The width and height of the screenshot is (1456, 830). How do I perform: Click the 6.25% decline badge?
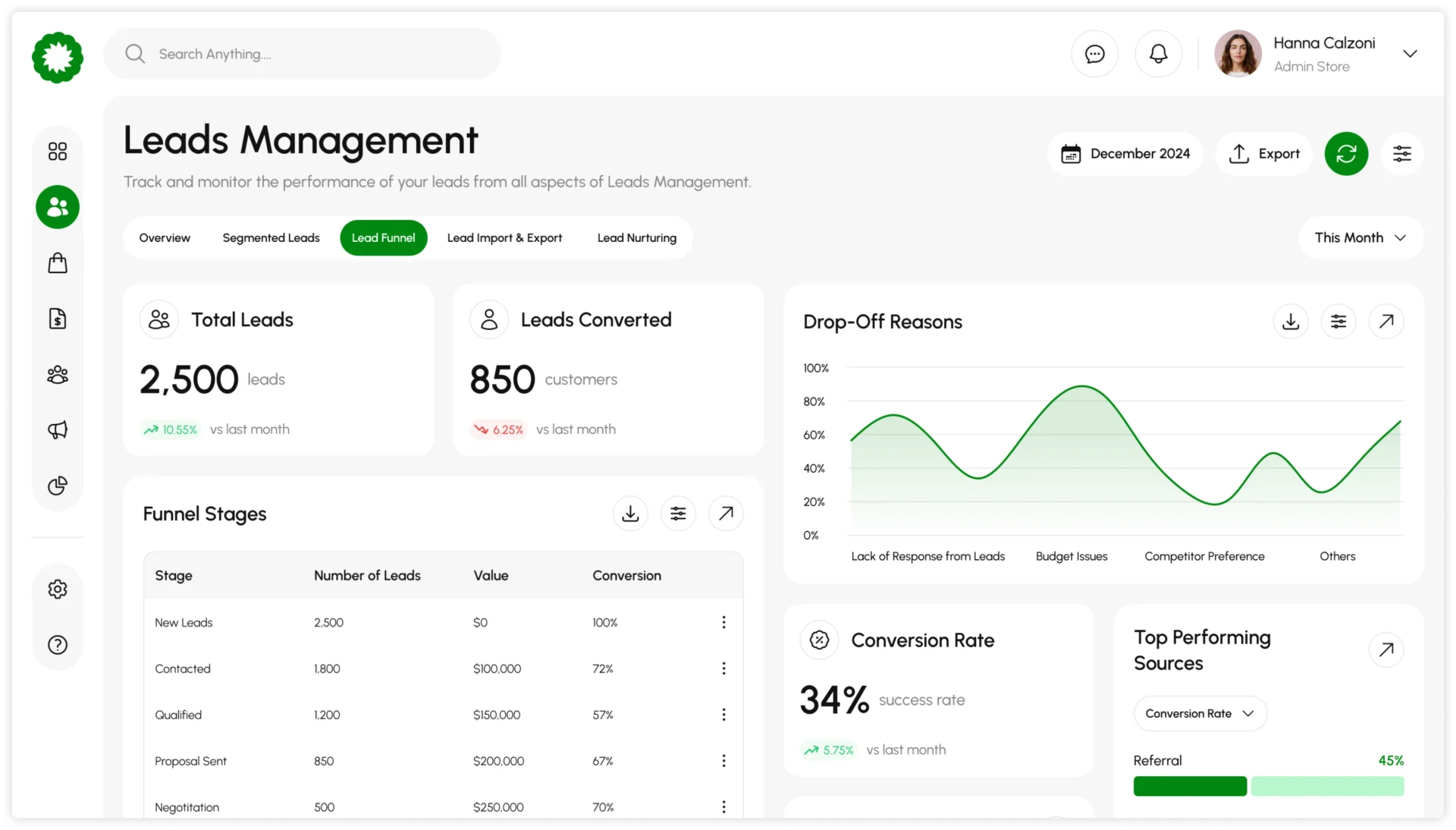pos(499,429)
